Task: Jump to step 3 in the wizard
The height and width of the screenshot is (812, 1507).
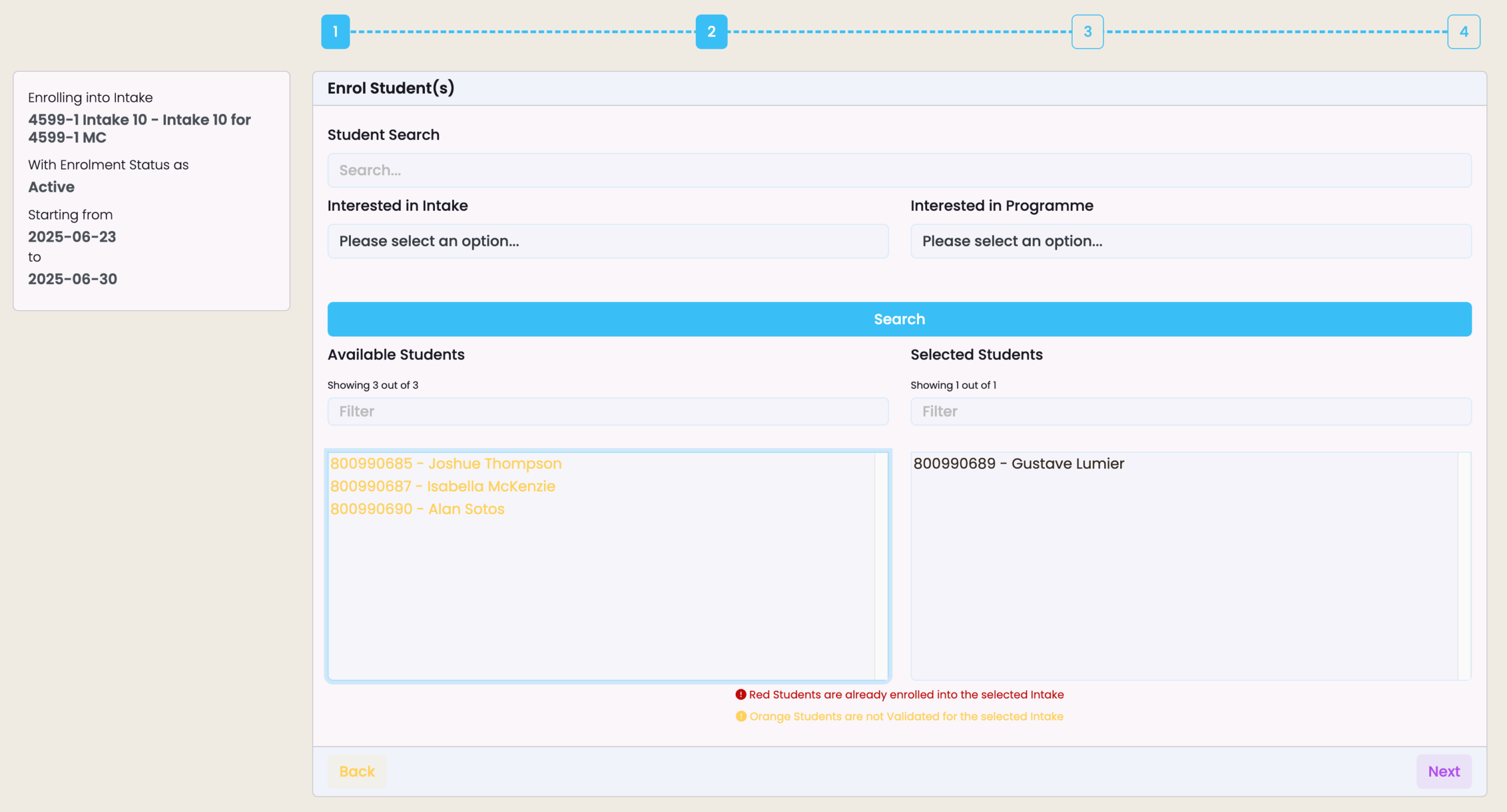Action: pos(1087,32)
